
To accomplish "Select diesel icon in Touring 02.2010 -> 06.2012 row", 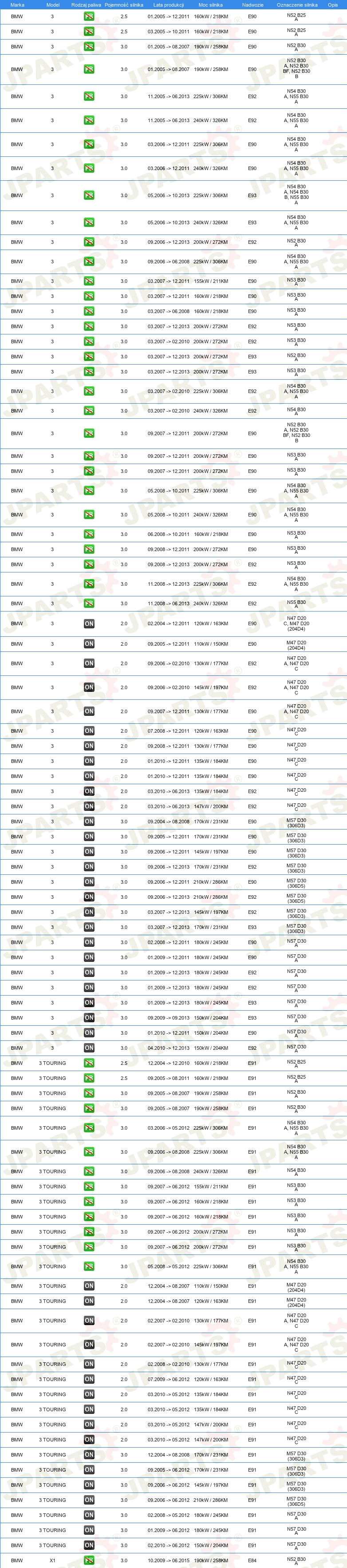I will click(89, 1545).
